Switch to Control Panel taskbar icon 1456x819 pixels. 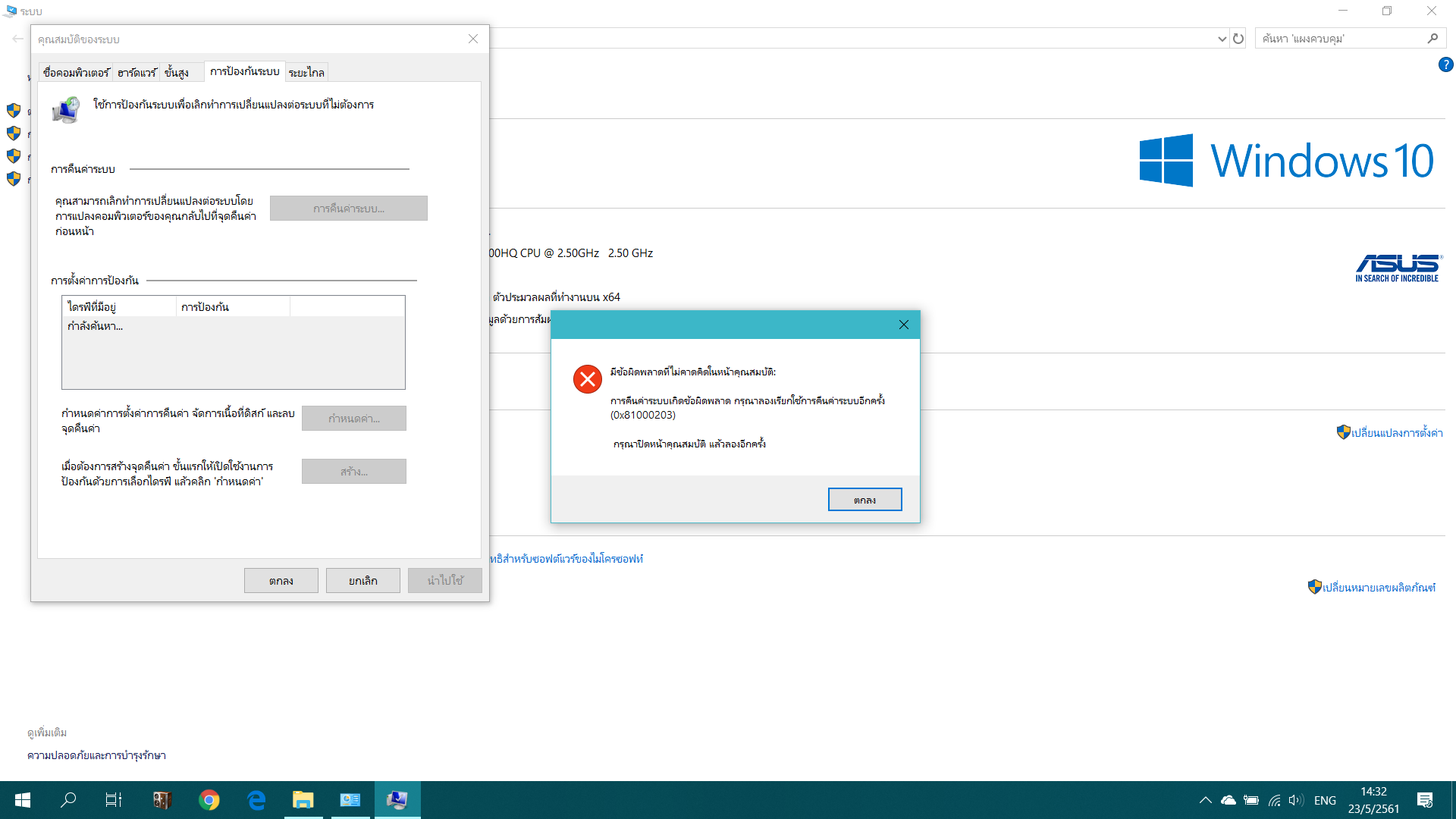[350, 800]
